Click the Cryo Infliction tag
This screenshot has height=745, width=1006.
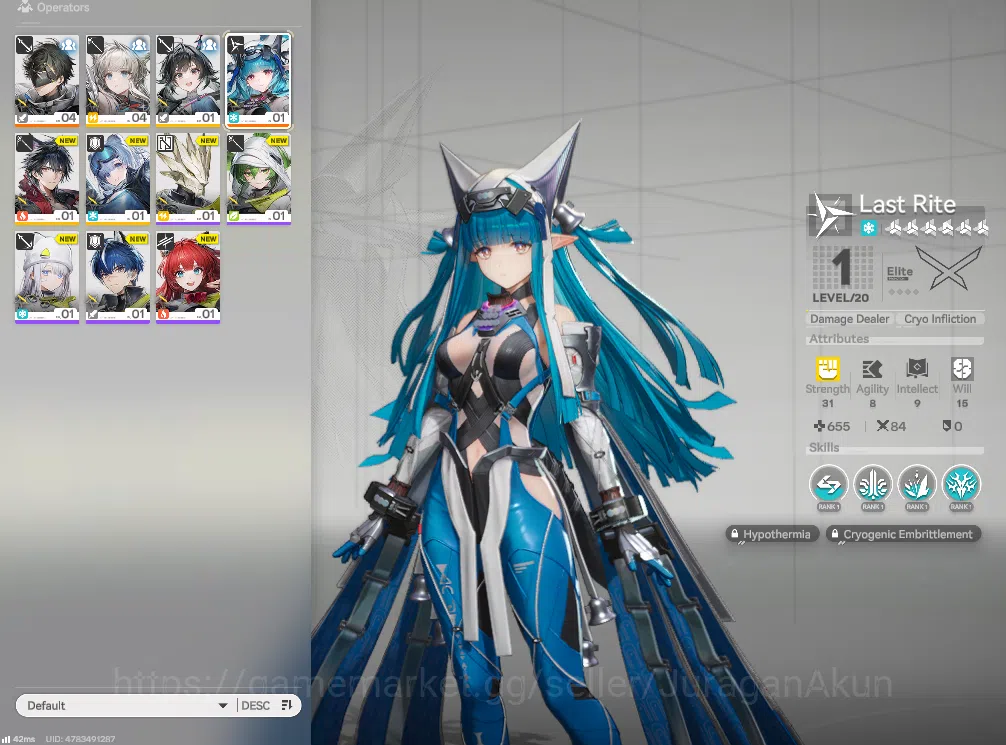940,319
